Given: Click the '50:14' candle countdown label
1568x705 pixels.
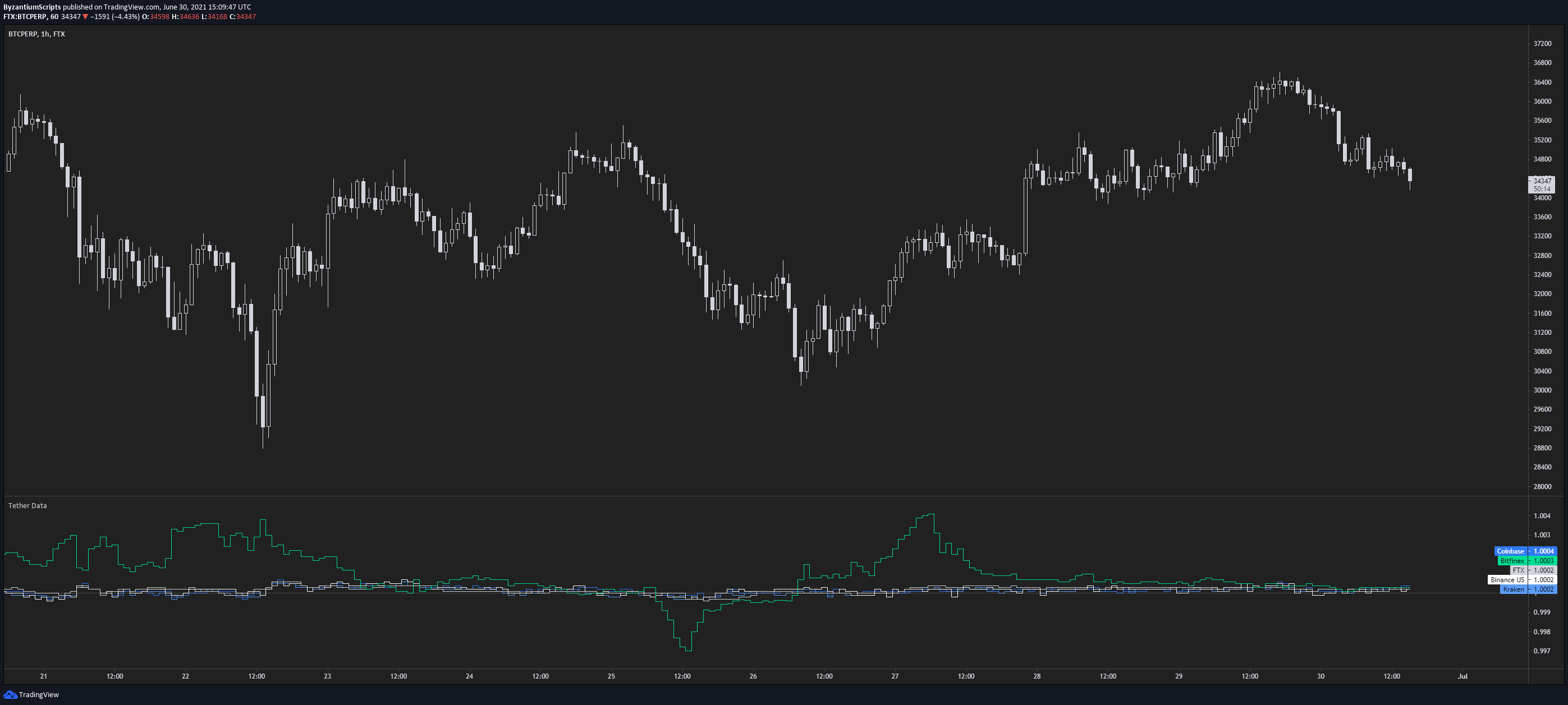Looking at the screenshot, I should tap(1542, 189).
